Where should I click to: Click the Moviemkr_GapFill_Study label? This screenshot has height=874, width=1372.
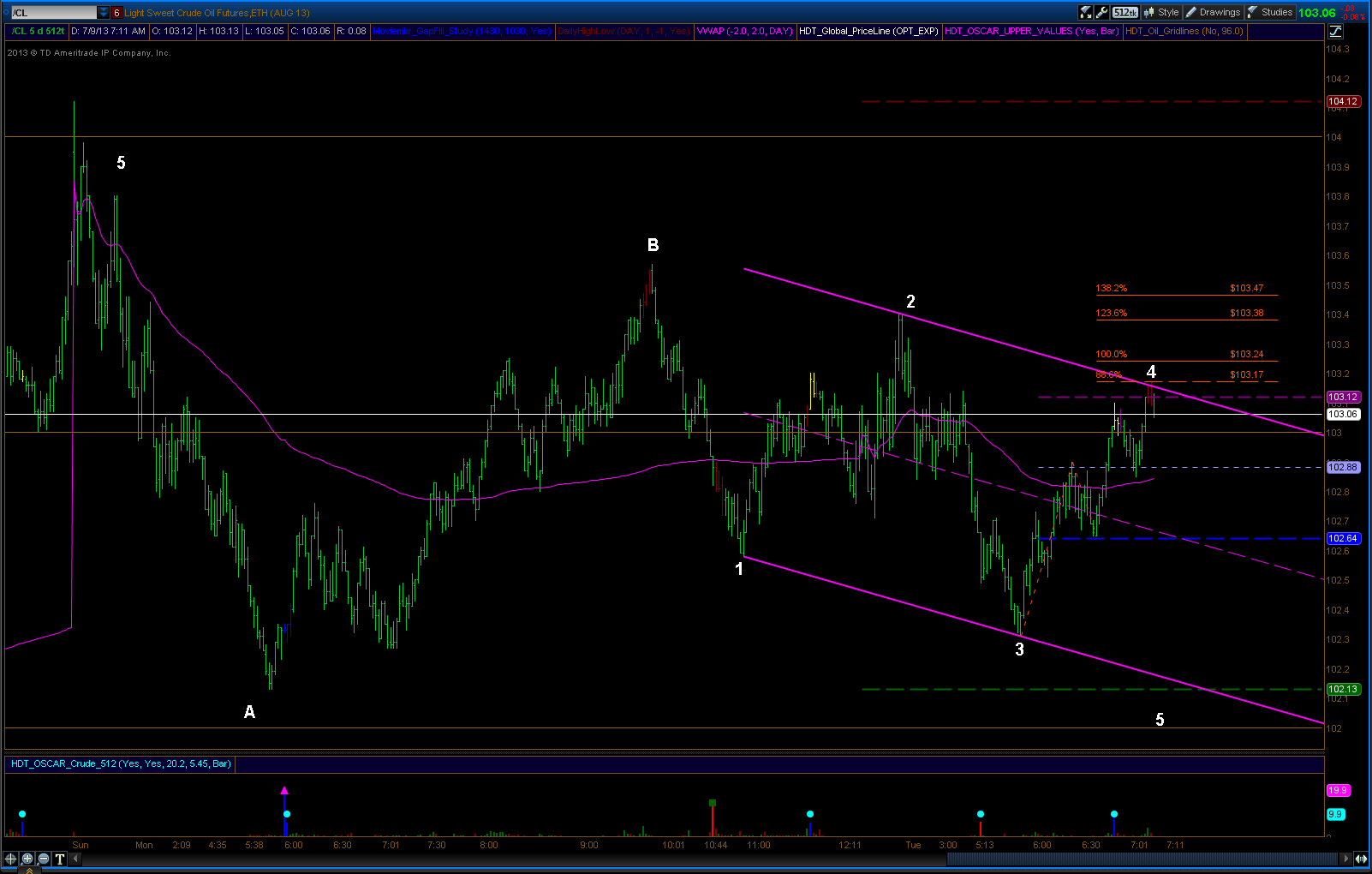462,31
